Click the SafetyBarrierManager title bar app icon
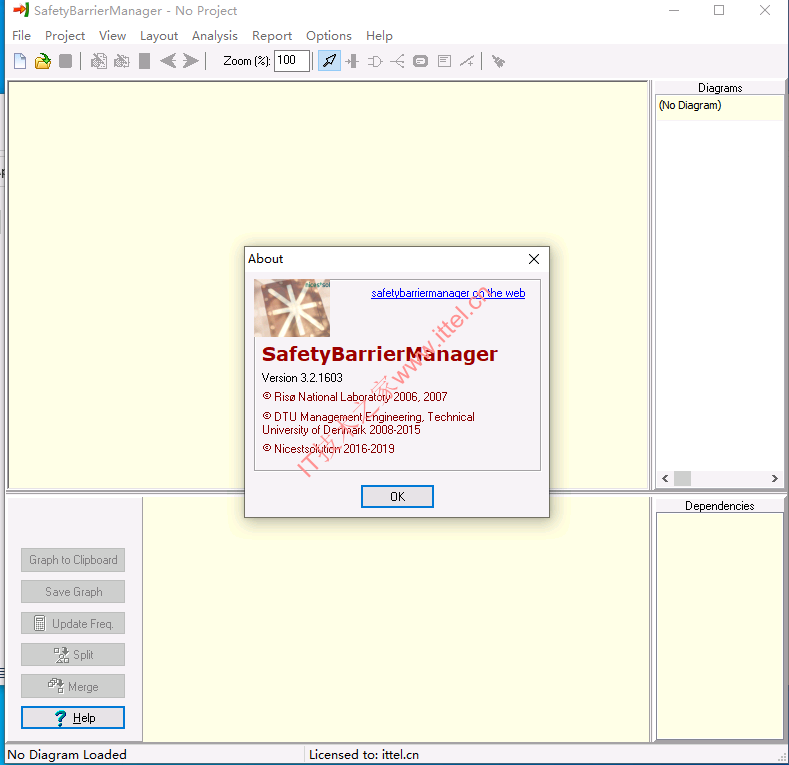The width and height of the screenshot is (789, 765). pos(21,10)
